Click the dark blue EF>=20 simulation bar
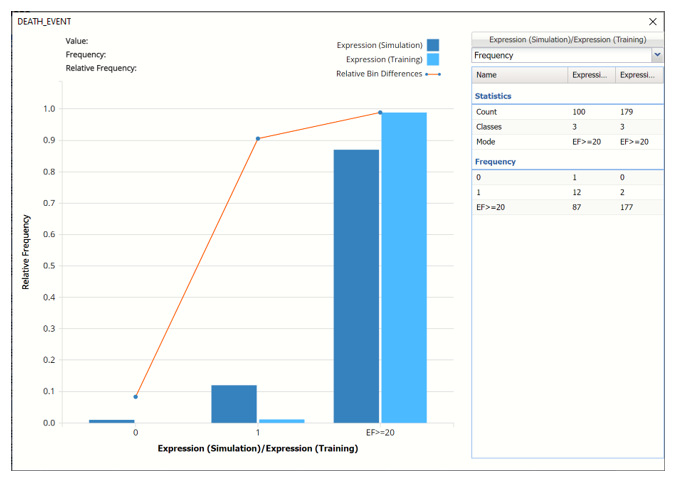675x477 pixels. (356, 286)
